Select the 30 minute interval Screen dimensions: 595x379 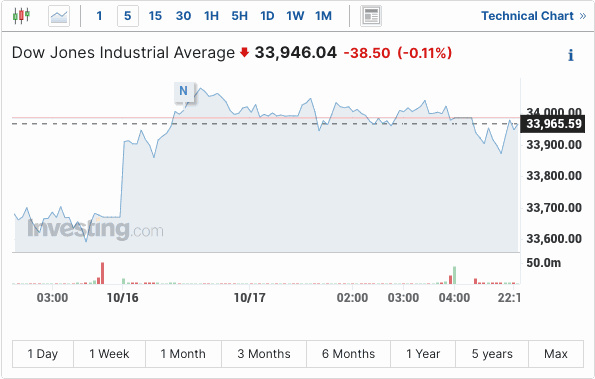[183, 16]
